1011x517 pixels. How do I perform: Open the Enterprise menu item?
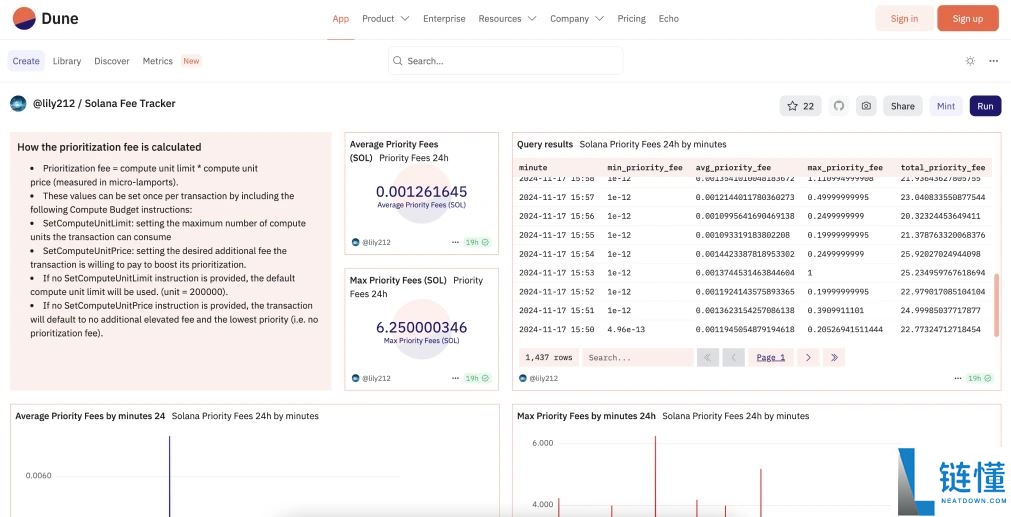click(x=444, y=19)
